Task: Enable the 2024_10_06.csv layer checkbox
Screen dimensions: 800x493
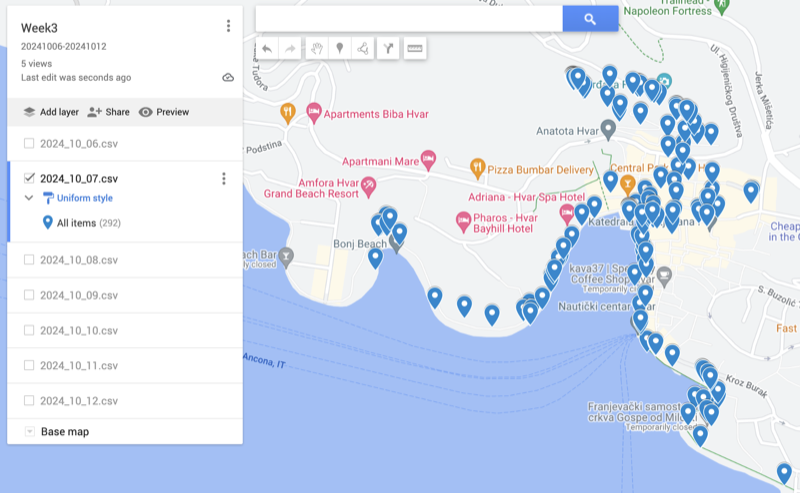Action: (x=29, y=144)
